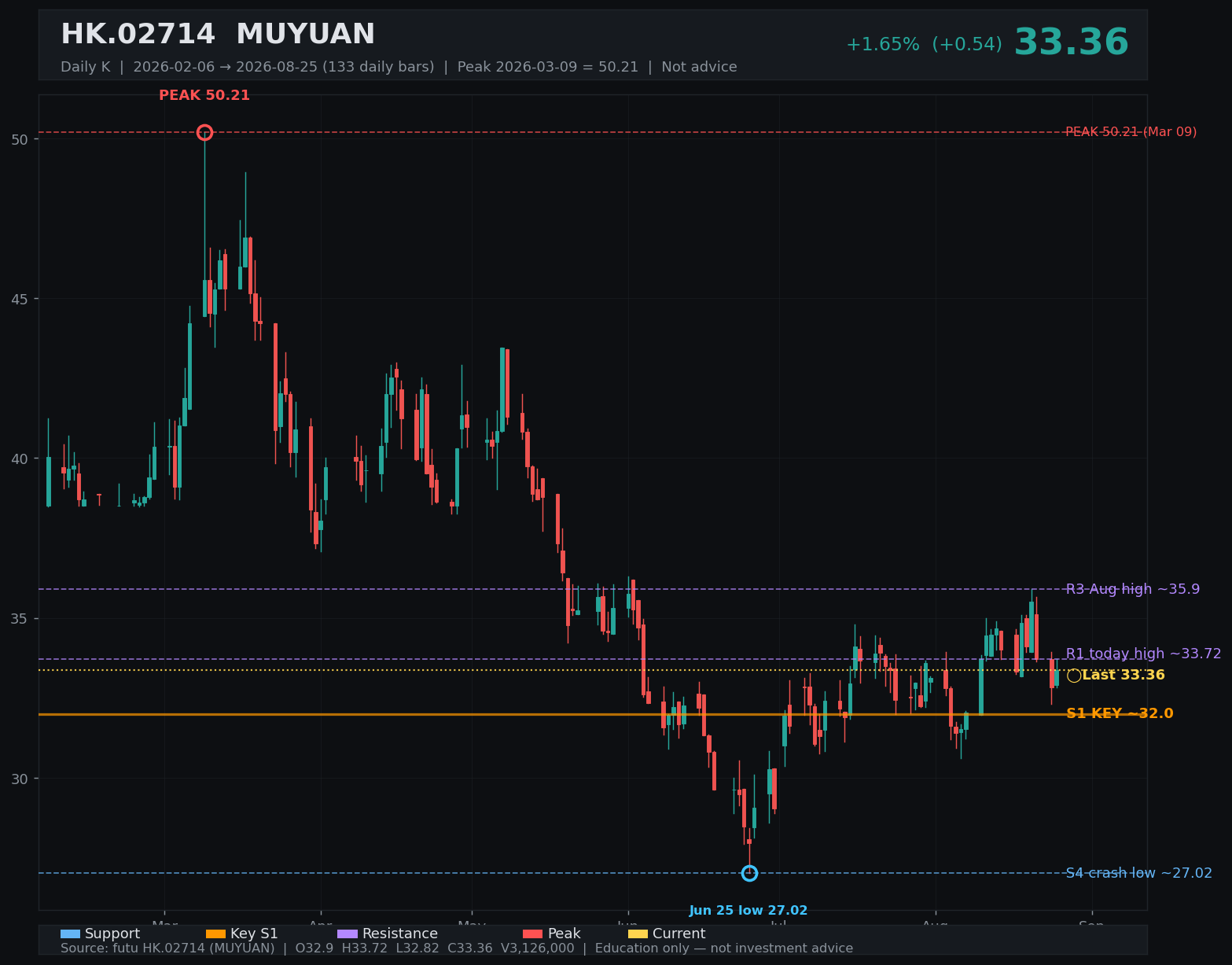Click the 30 price axis label
The image size is (1232, 965).
pyautogui.click(x=20, y=779)
